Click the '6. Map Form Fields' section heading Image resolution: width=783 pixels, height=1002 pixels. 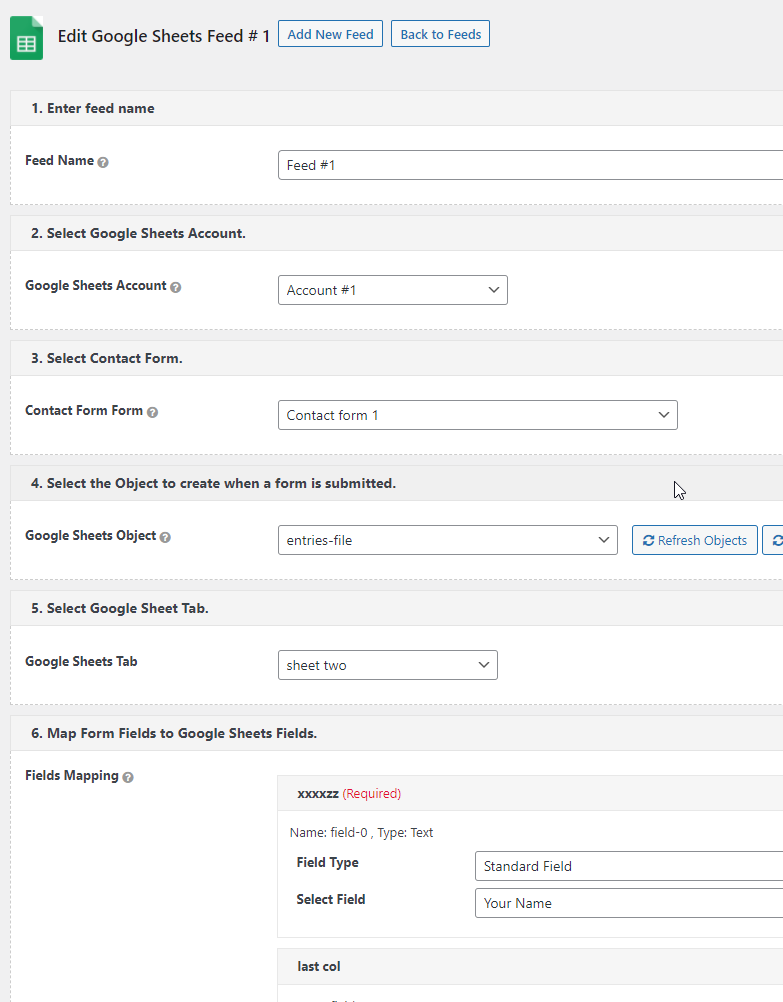coord(174,733)
